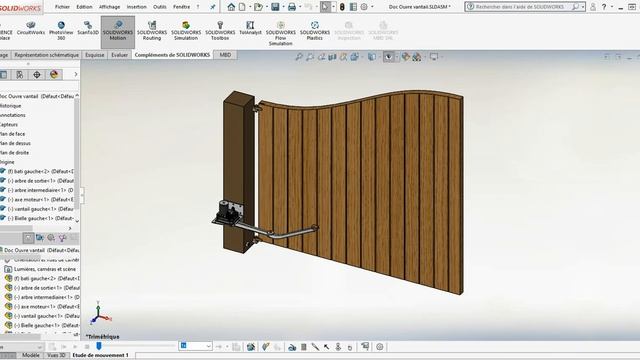
Task: Select the Vues 3D bottom tab
Action: point(56,355)
